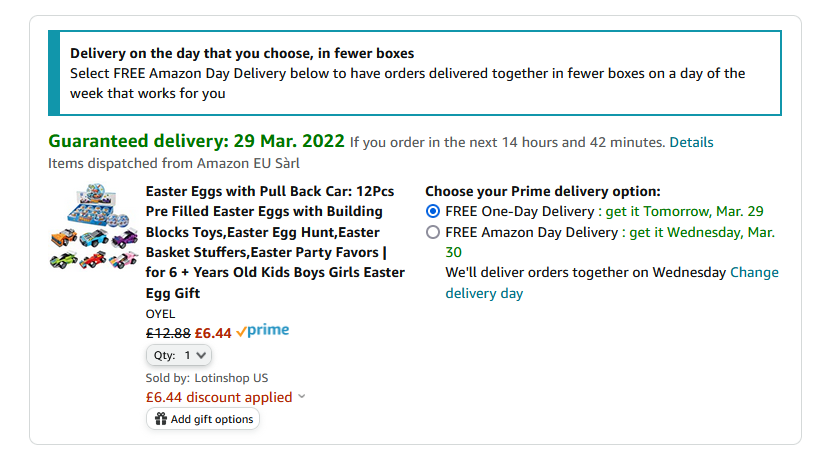Click the Delivery in fewer boxes banner heading
Viewport: 821px width, 455px height.
pyautogui.click(x=242, y=53)
